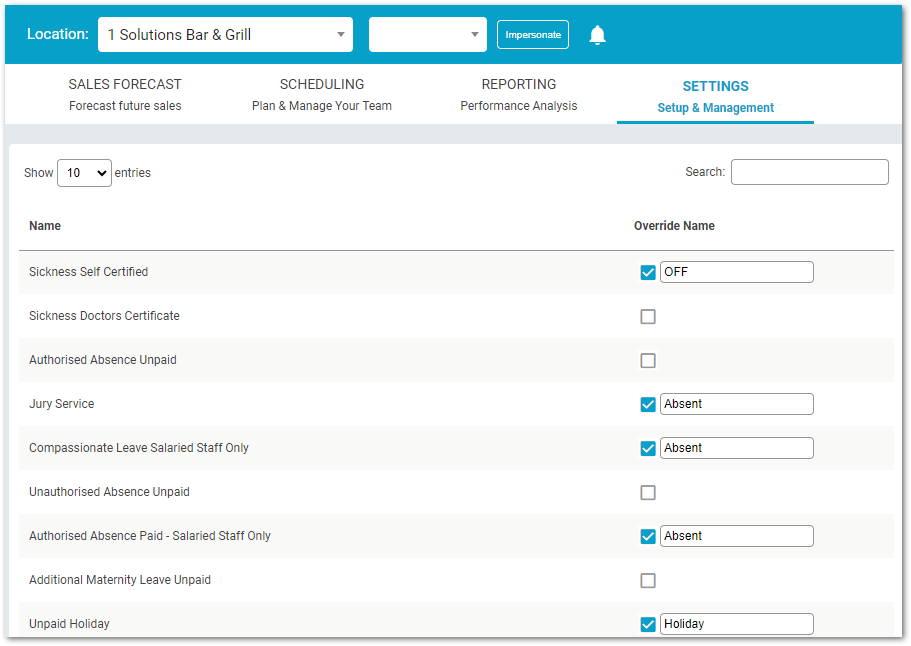
Task: Sort the table by Name column header
Action: click(x=45, y=226)
